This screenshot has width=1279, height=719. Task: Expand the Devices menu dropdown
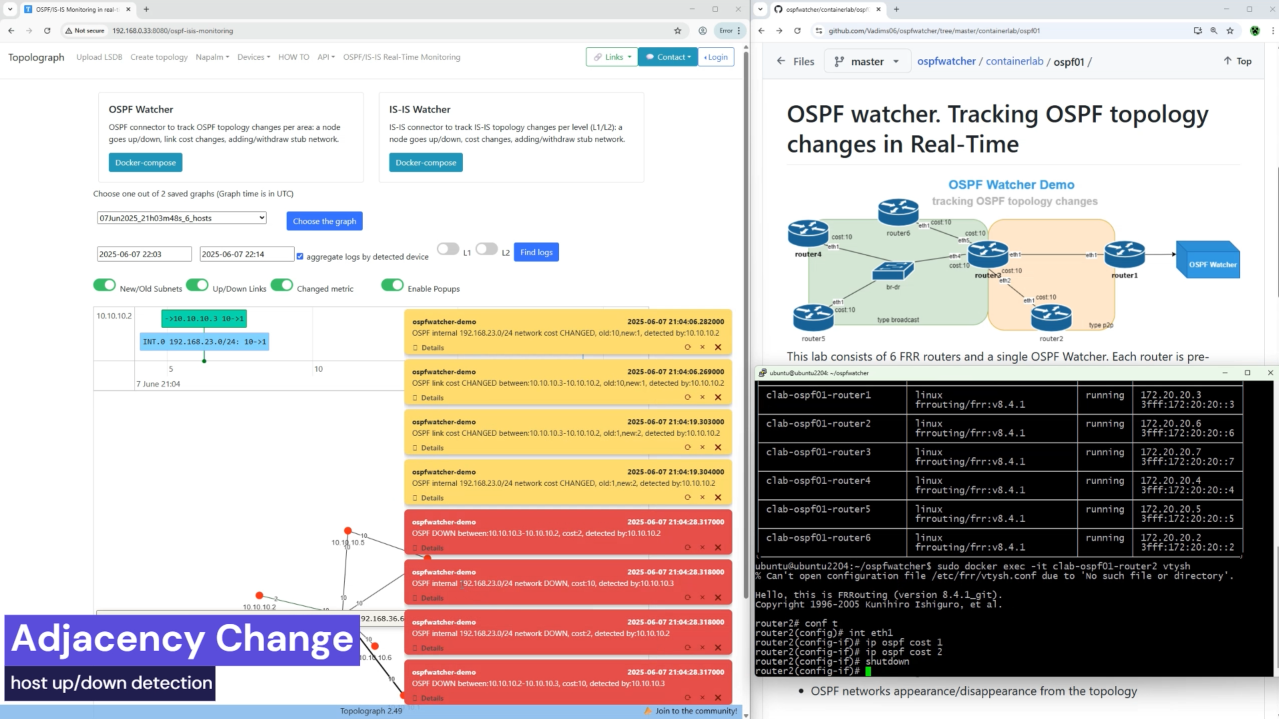(x=253, y=57)
